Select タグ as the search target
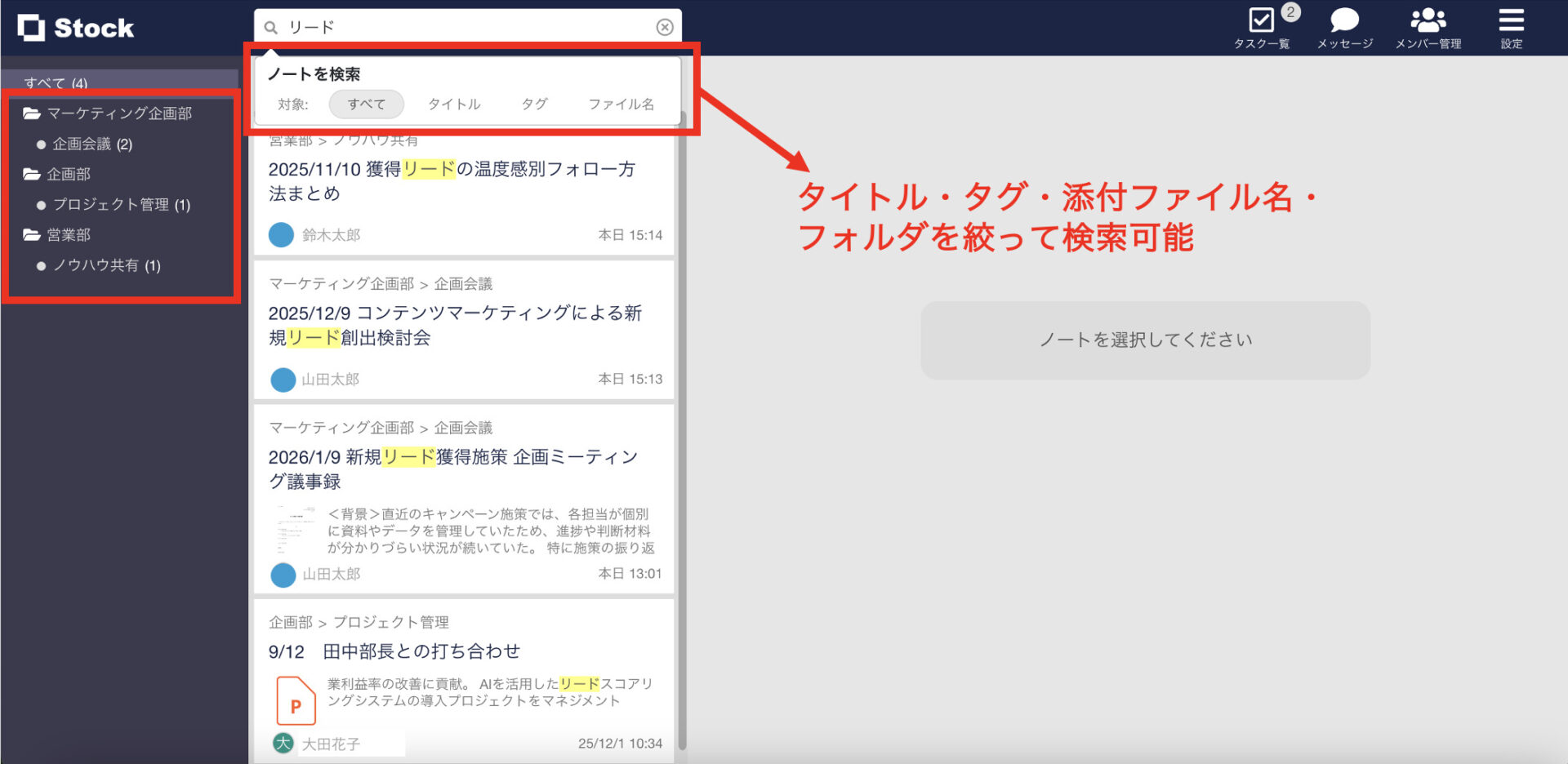 coord(533,104)
